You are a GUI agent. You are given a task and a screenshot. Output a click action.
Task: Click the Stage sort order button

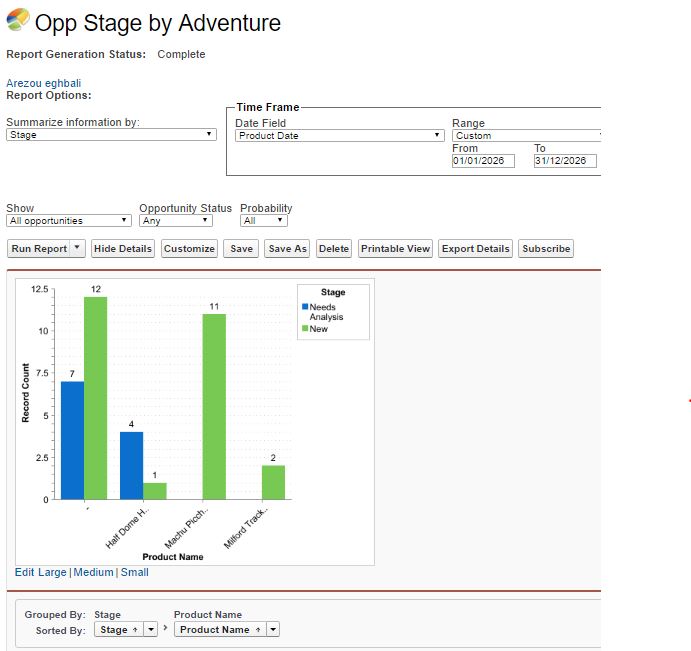[119, 629]
